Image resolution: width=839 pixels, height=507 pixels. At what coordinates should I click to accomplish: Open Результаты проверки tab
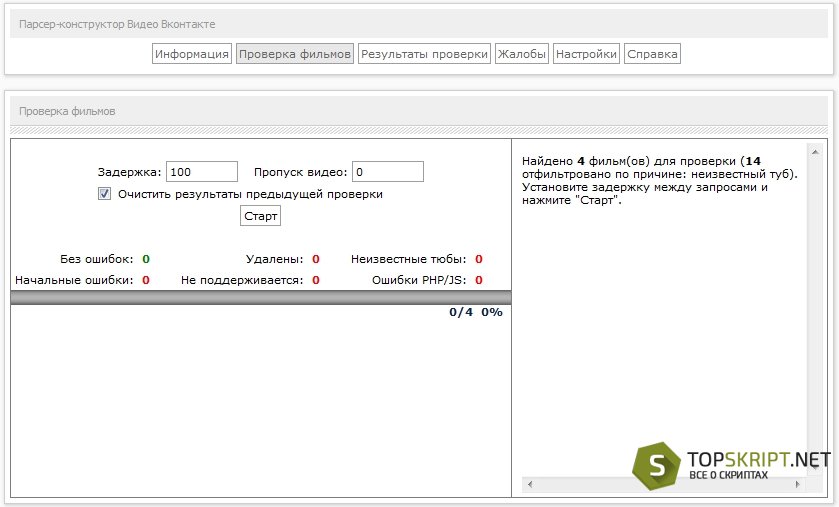click(x=424, y=54)
